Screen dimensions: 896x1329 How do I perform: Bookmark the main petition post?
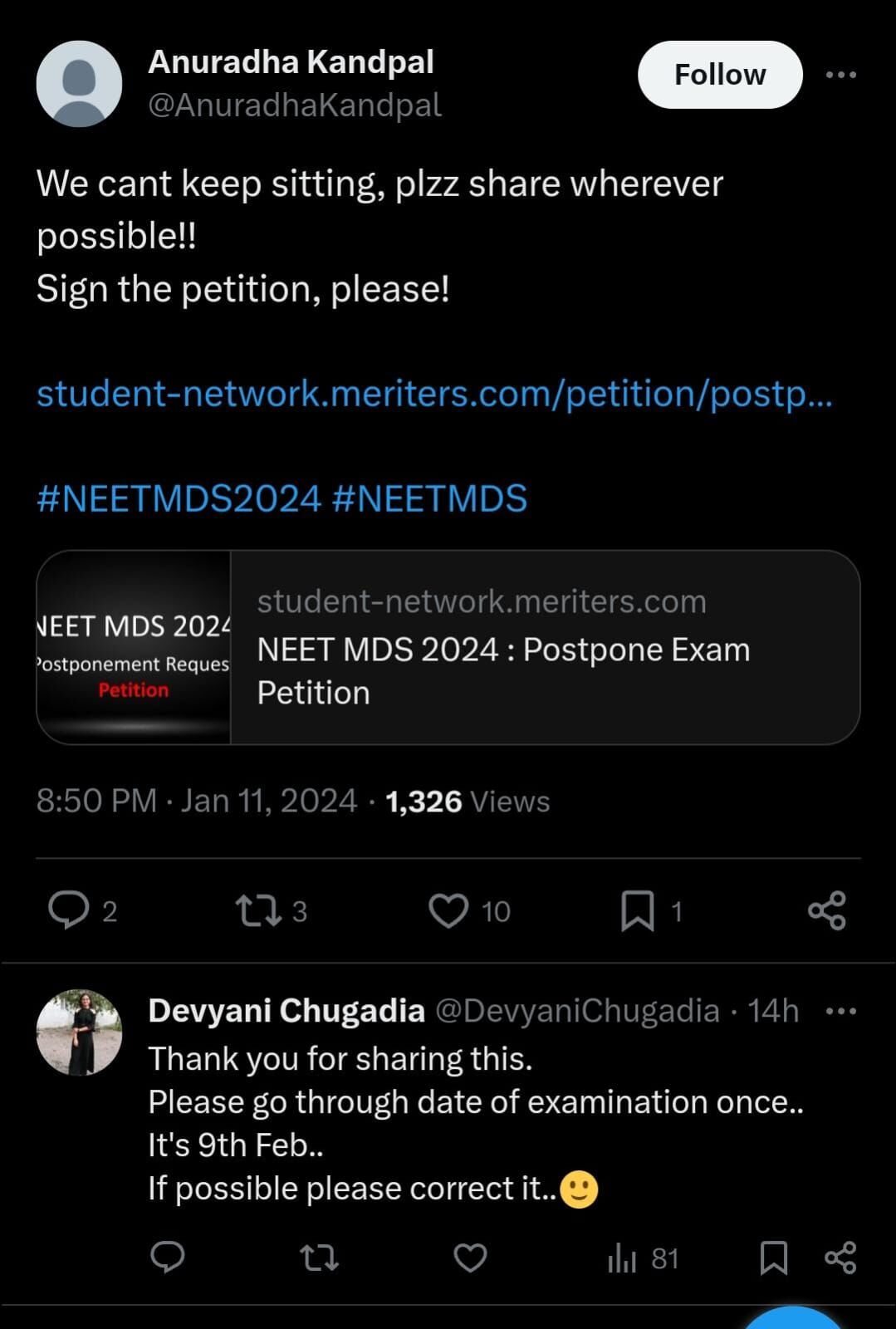[638, 910]
